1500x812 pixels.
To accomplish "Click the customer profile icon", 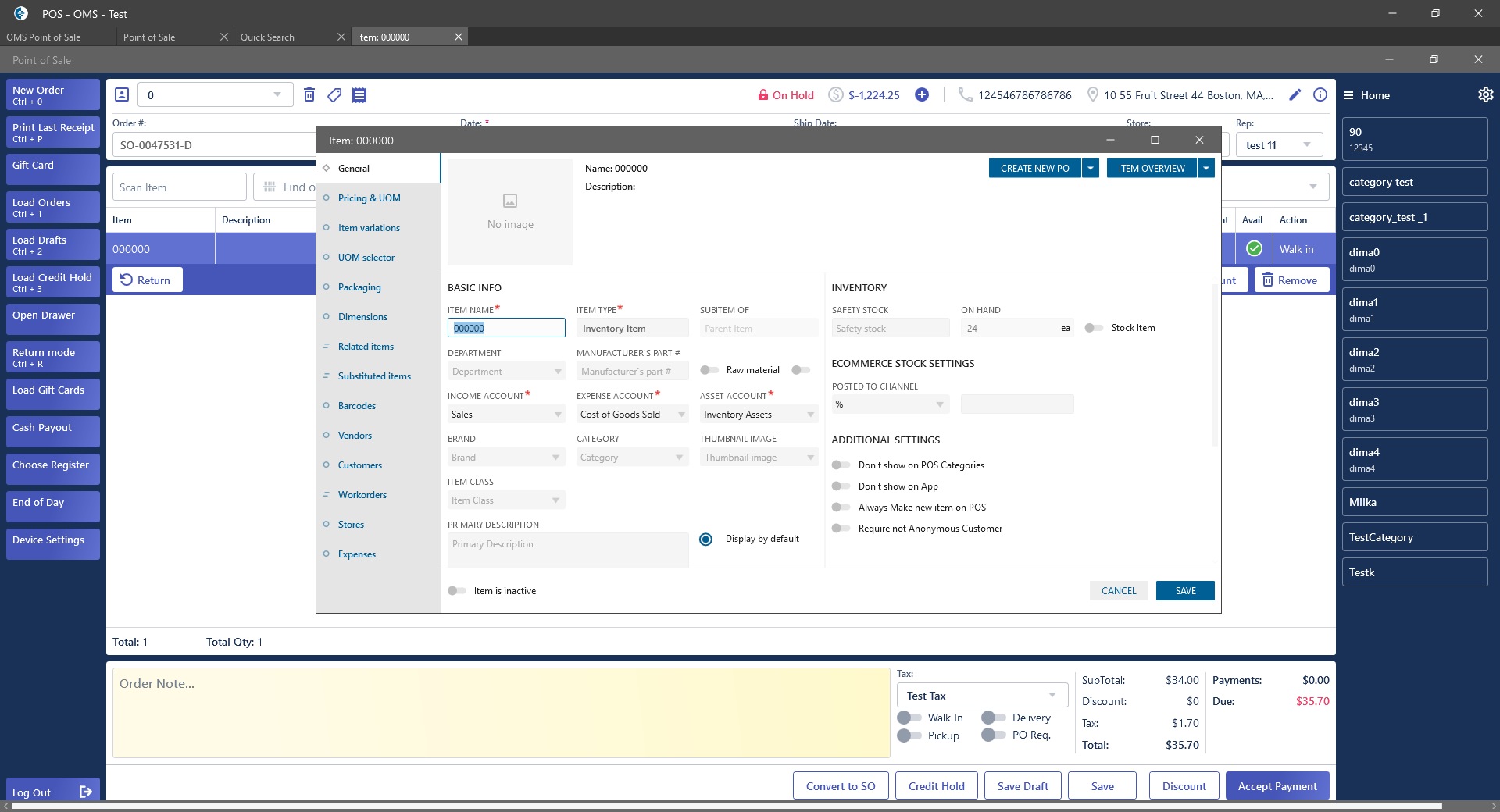I will click(122, 95).
